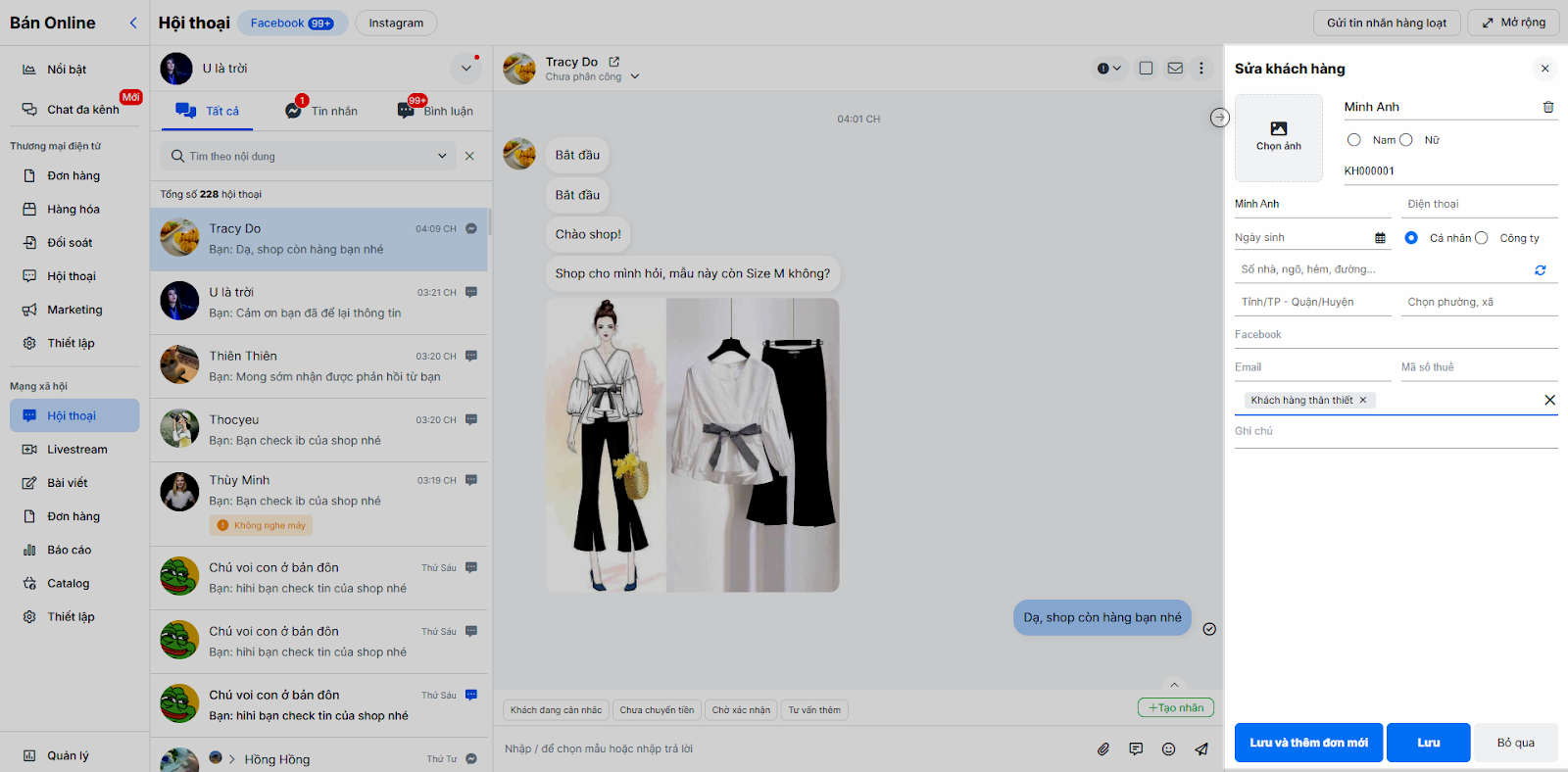The image size is (1568, 772).
Task: Click the square icon in chat header
Action: (1146, 69)
